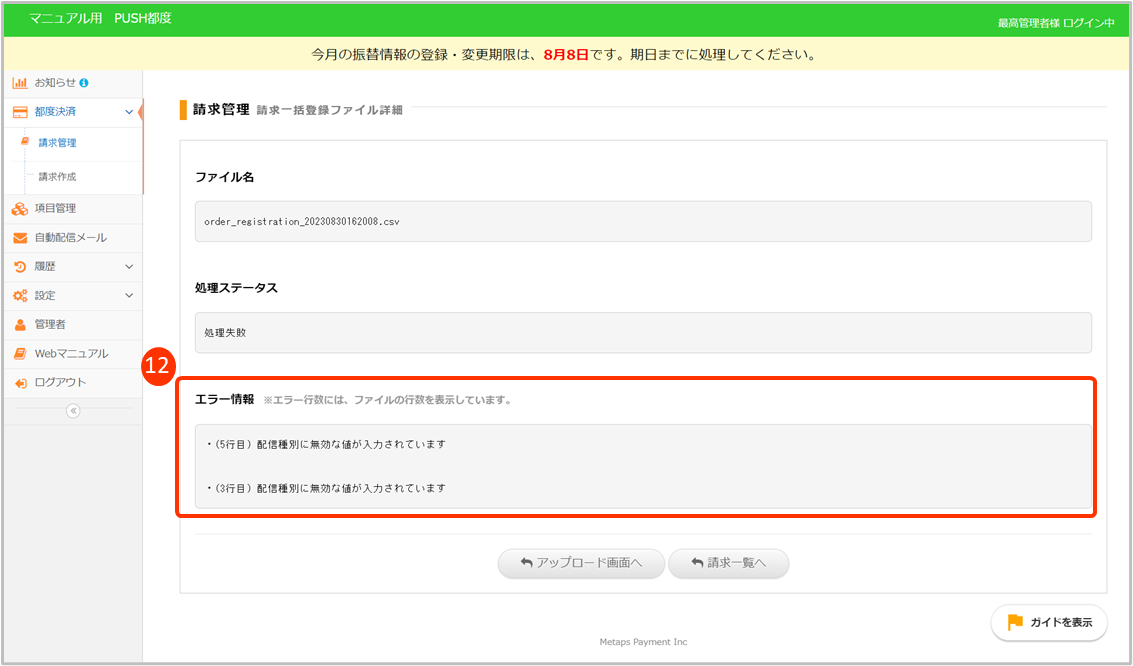Return to list with 請求一覧へ button
This screenshot has height=666, width=1133.
pyautogui.click(x=728, y=563)
